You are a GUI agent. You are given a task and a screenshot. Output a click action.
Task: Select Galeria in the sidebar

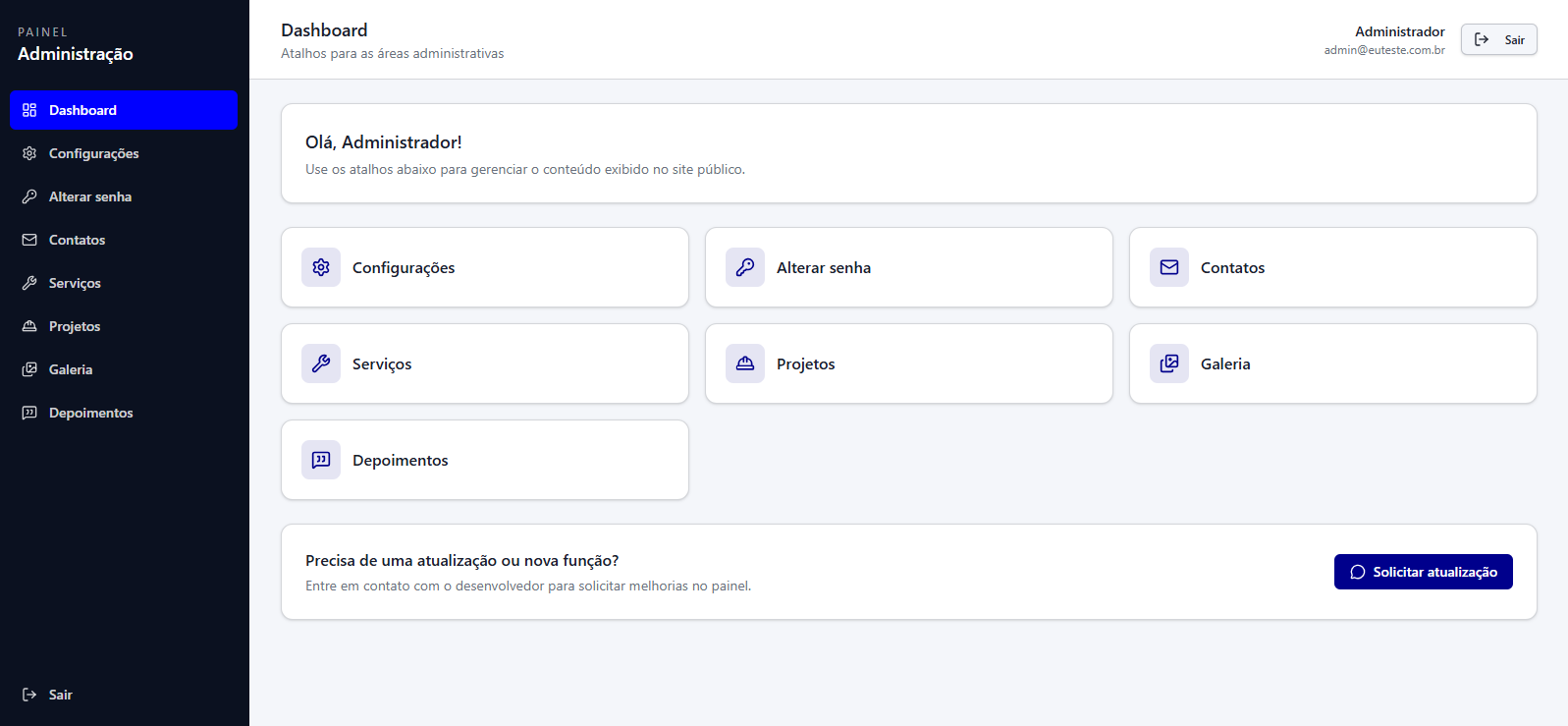(124, 369)
